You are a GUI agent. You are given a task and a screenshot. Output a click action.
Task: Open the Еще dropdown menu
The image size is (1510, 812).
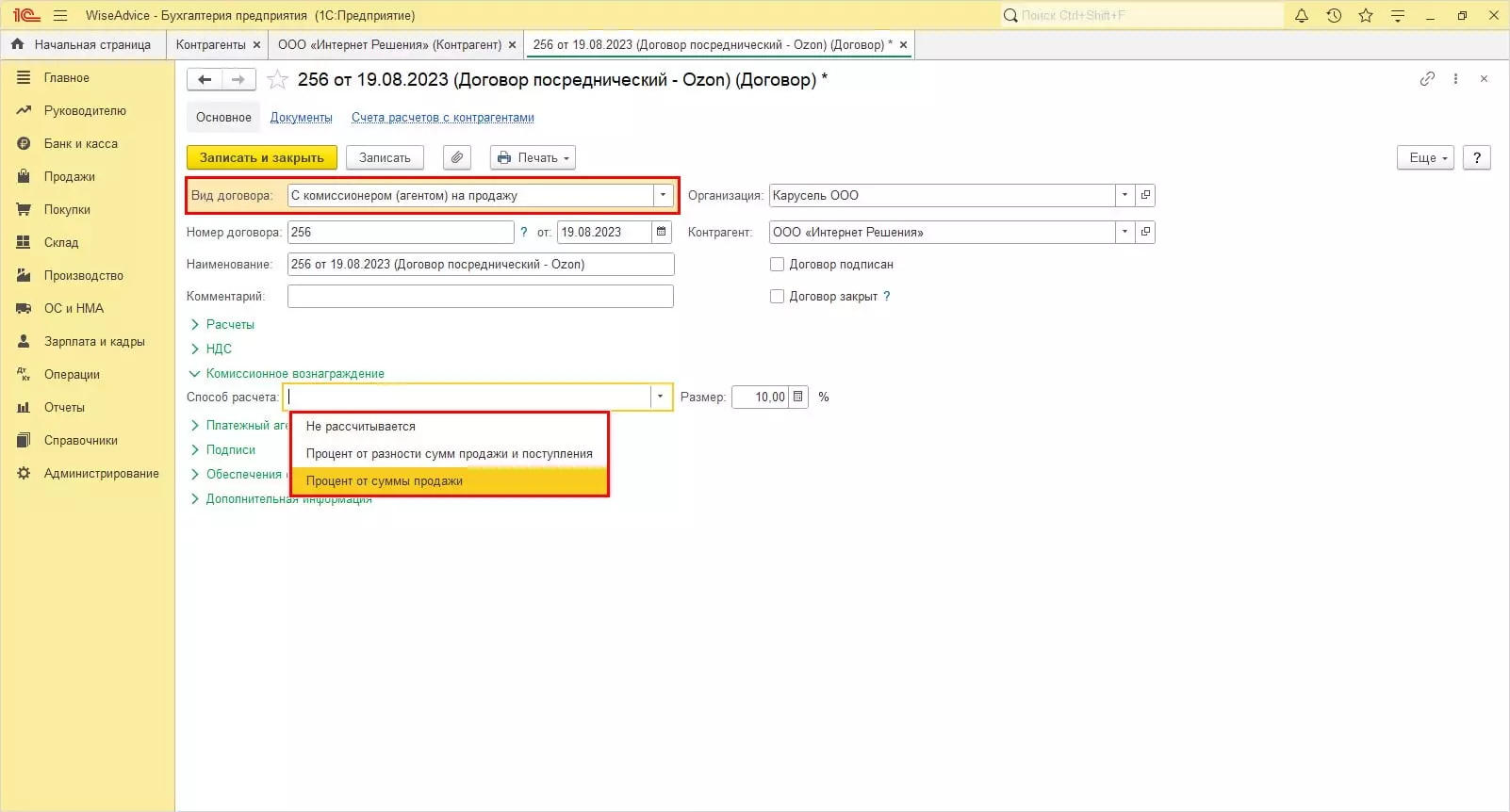click(x=1425, y=158)
